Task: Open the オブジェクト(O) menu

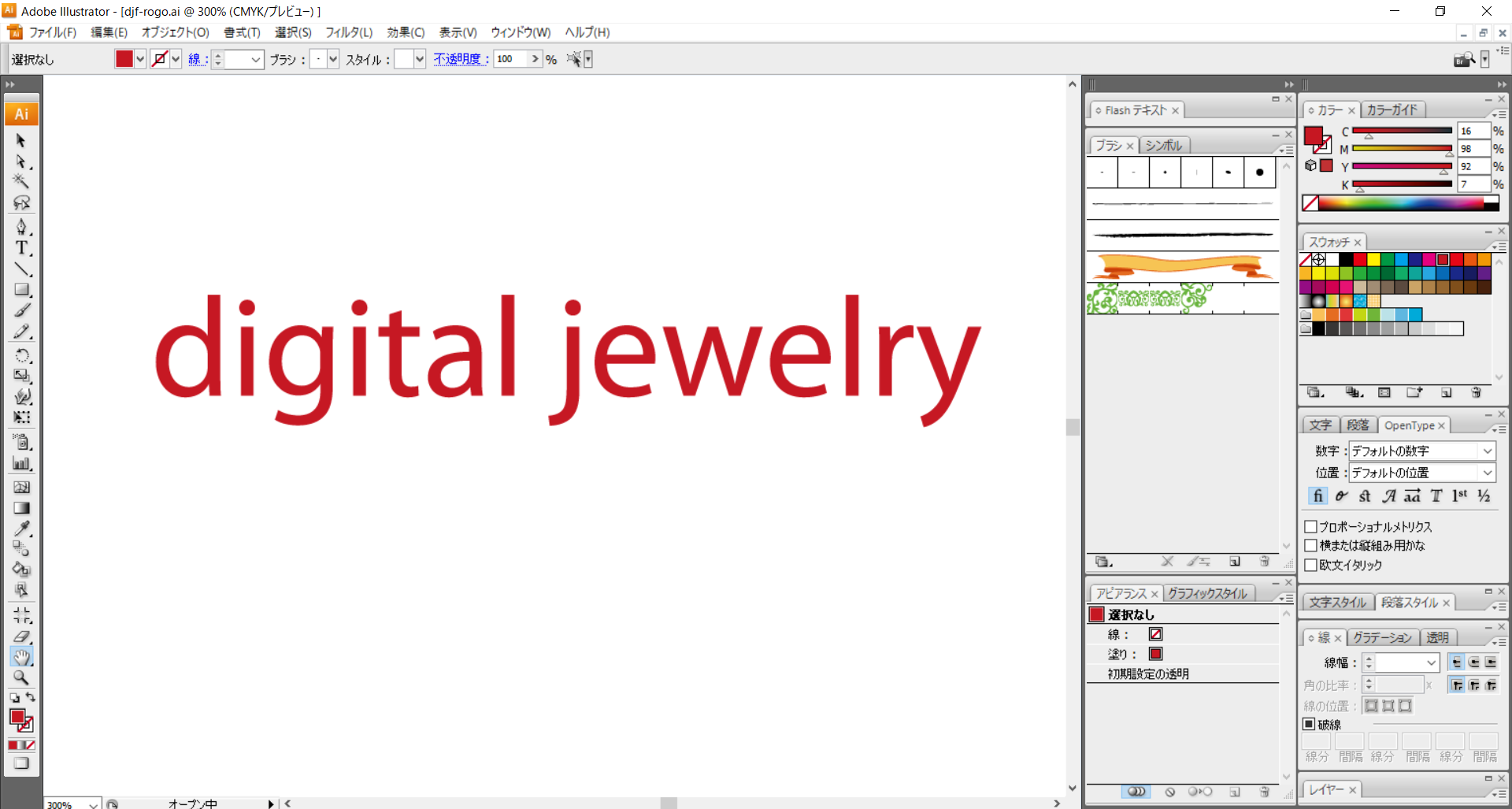Action: [175, 32]
